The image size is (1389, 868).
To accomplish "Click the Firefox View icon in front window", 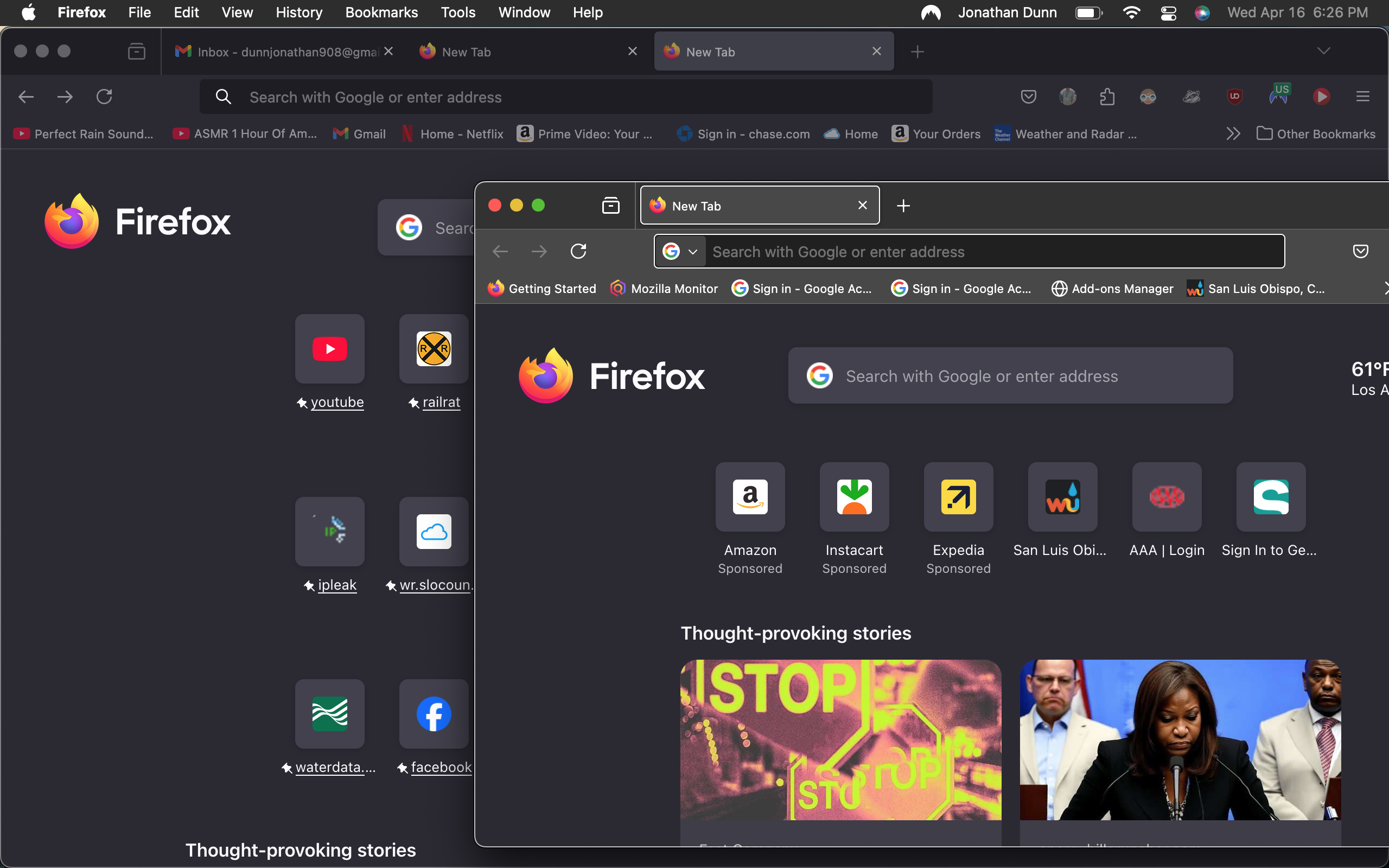I will pyautogui.click(x=610, y=205).
